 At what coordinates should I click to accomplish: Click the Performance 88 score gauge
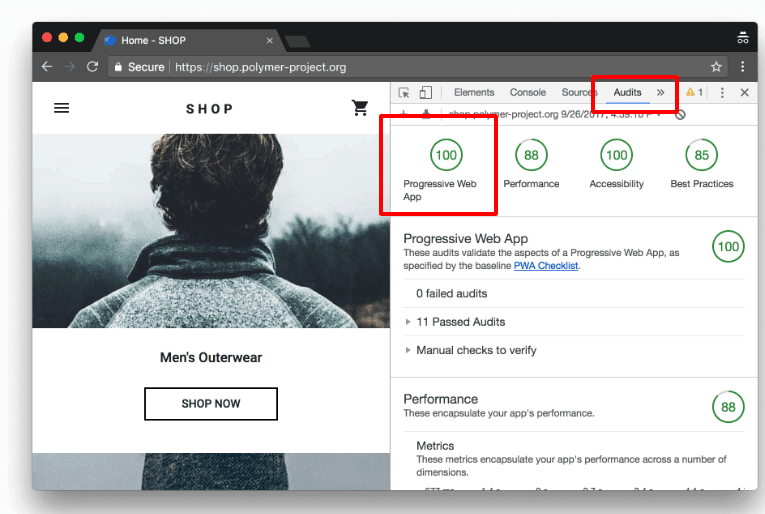[531, 155]
